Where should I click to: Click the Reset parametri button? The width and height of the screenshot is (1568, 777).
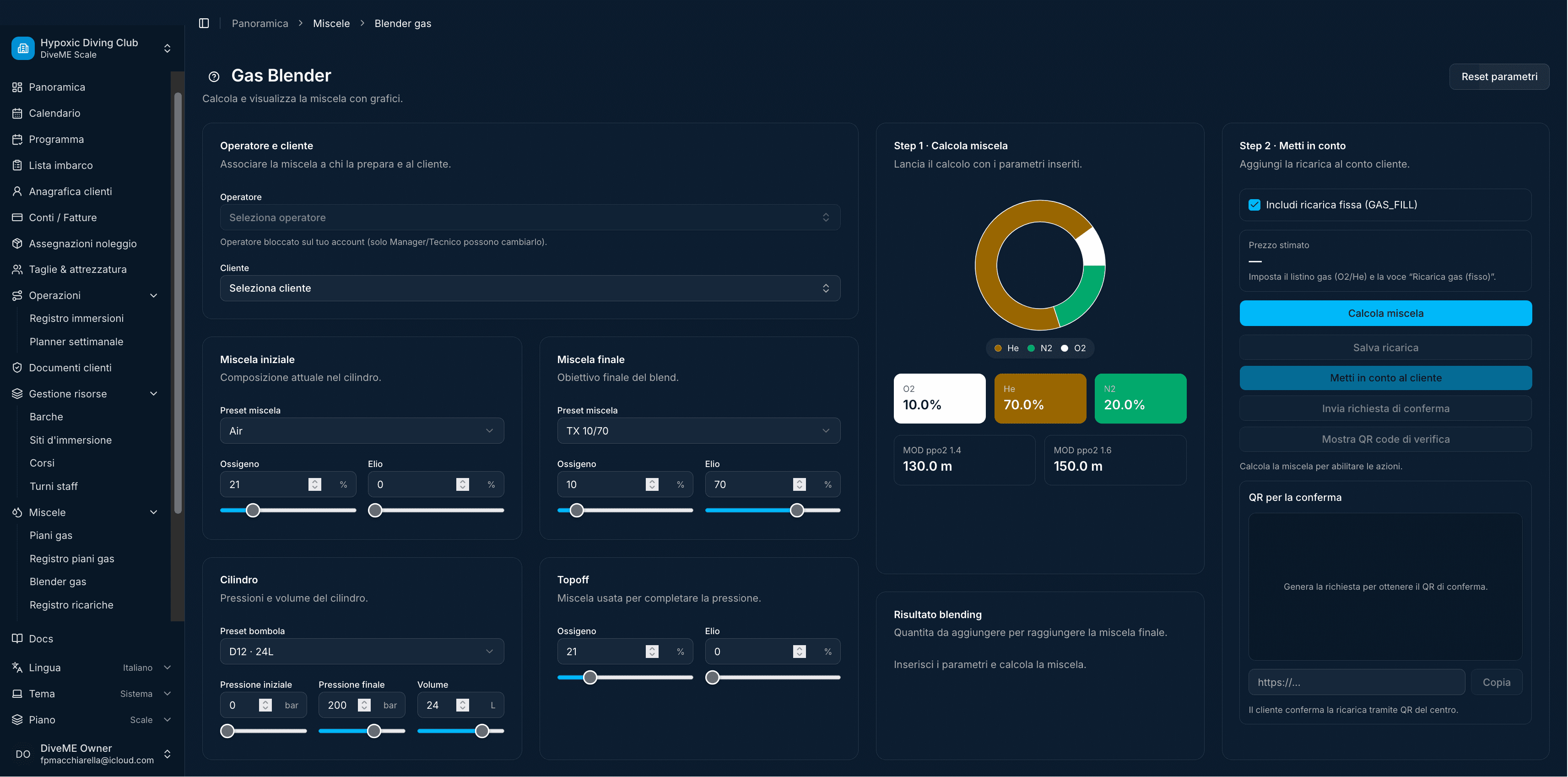click(1499, 77)
